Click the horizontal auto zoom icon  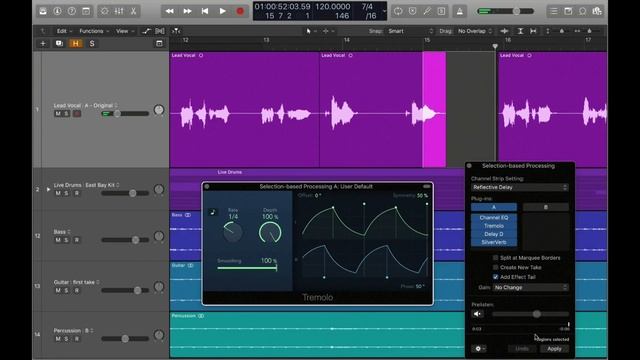pos(533,31)
